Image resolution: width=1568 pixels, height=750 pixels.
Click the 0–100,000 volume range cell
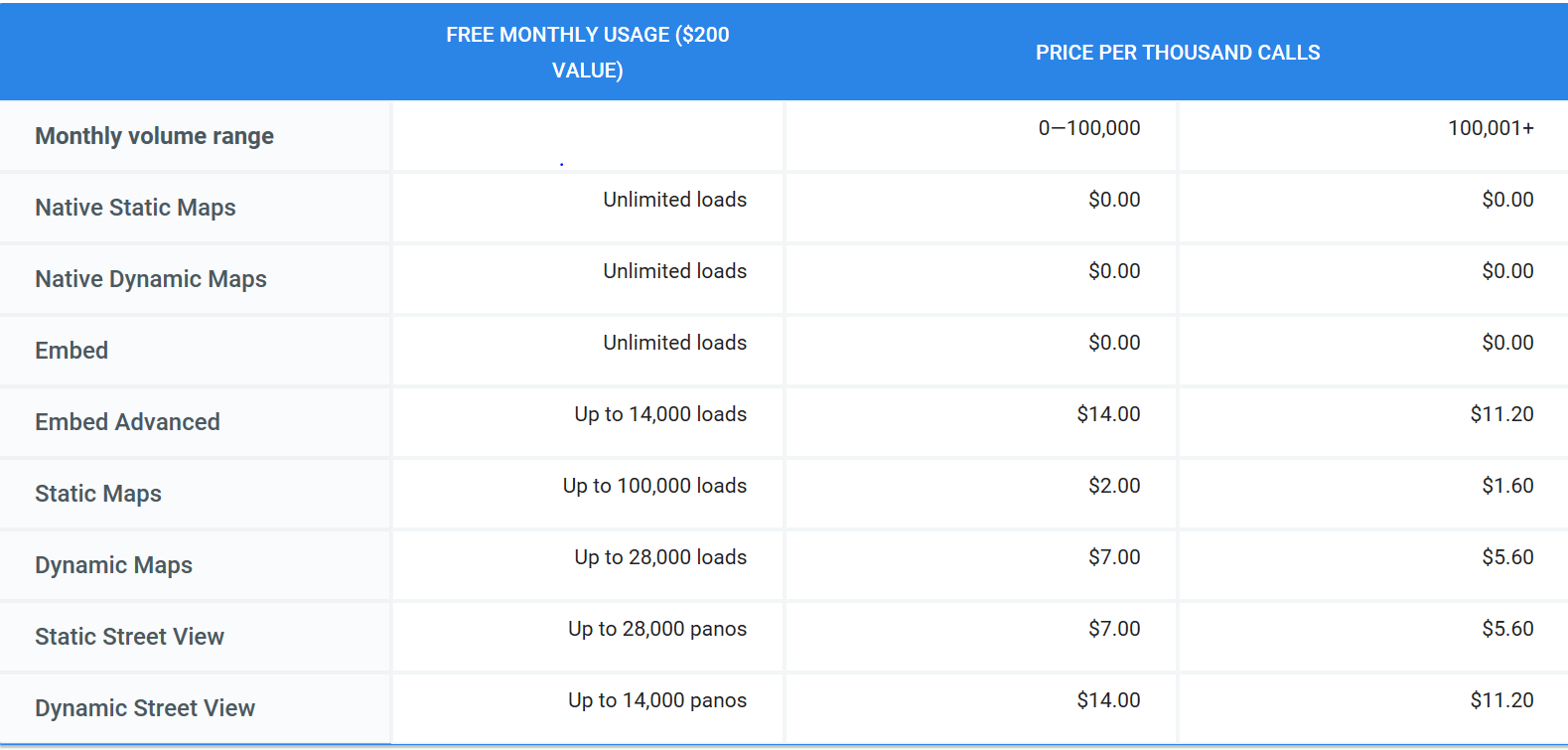pyautogui.click(x=1088, y=128)
